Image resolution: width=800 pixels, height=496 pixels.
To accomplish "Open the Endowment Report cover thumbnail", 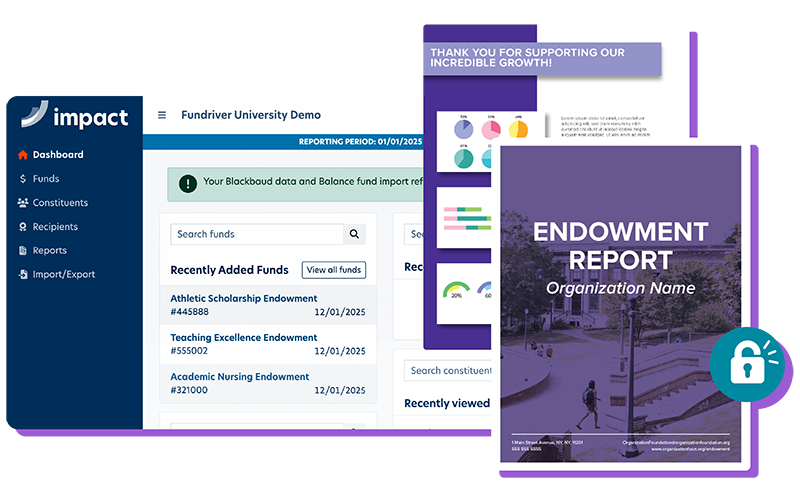I will [x=620, y=300].
